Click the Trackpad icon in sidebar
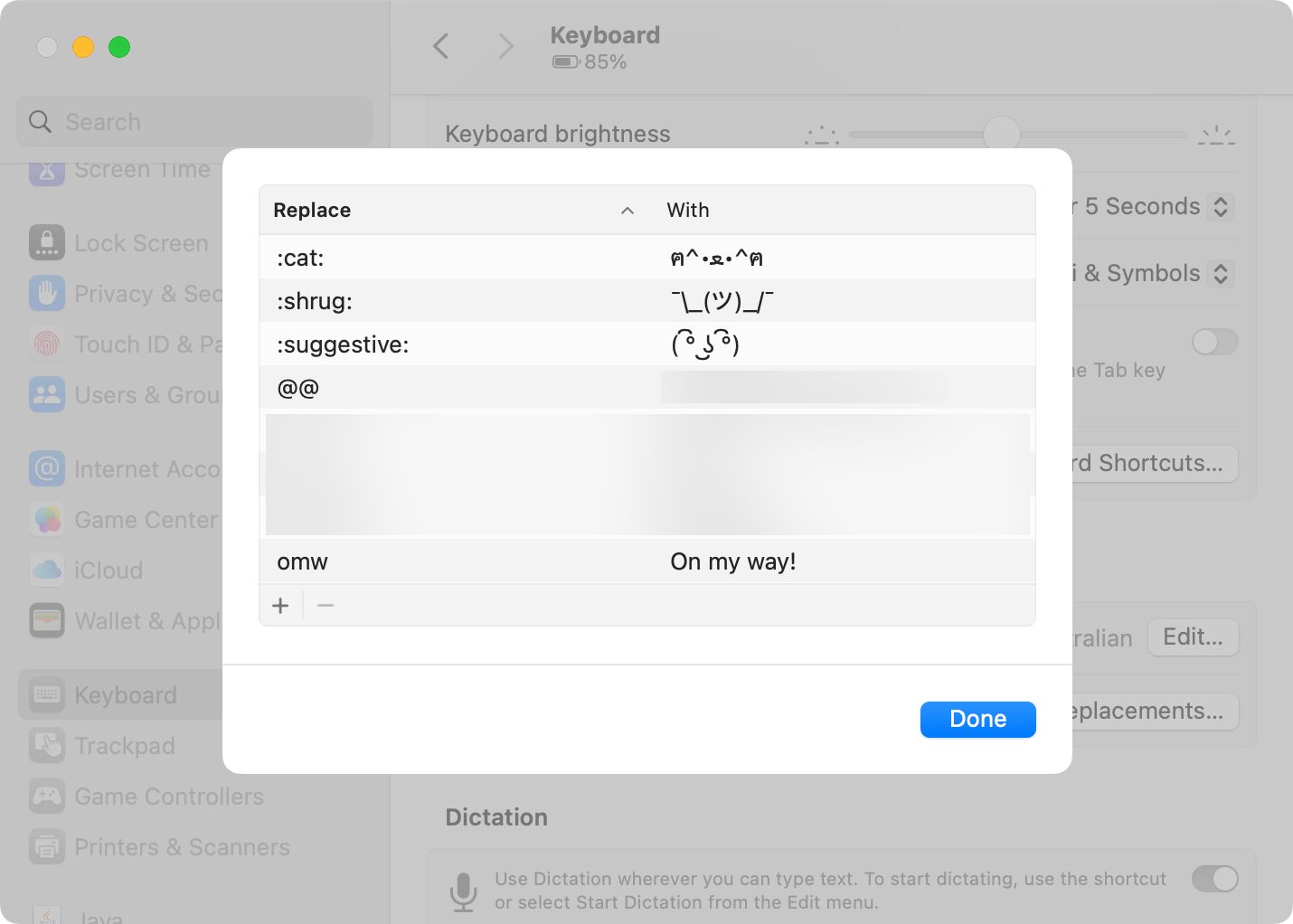Image resolution: width=1293 pixels, height=924 pixels. pyautogui.click(x=47, y=746)
